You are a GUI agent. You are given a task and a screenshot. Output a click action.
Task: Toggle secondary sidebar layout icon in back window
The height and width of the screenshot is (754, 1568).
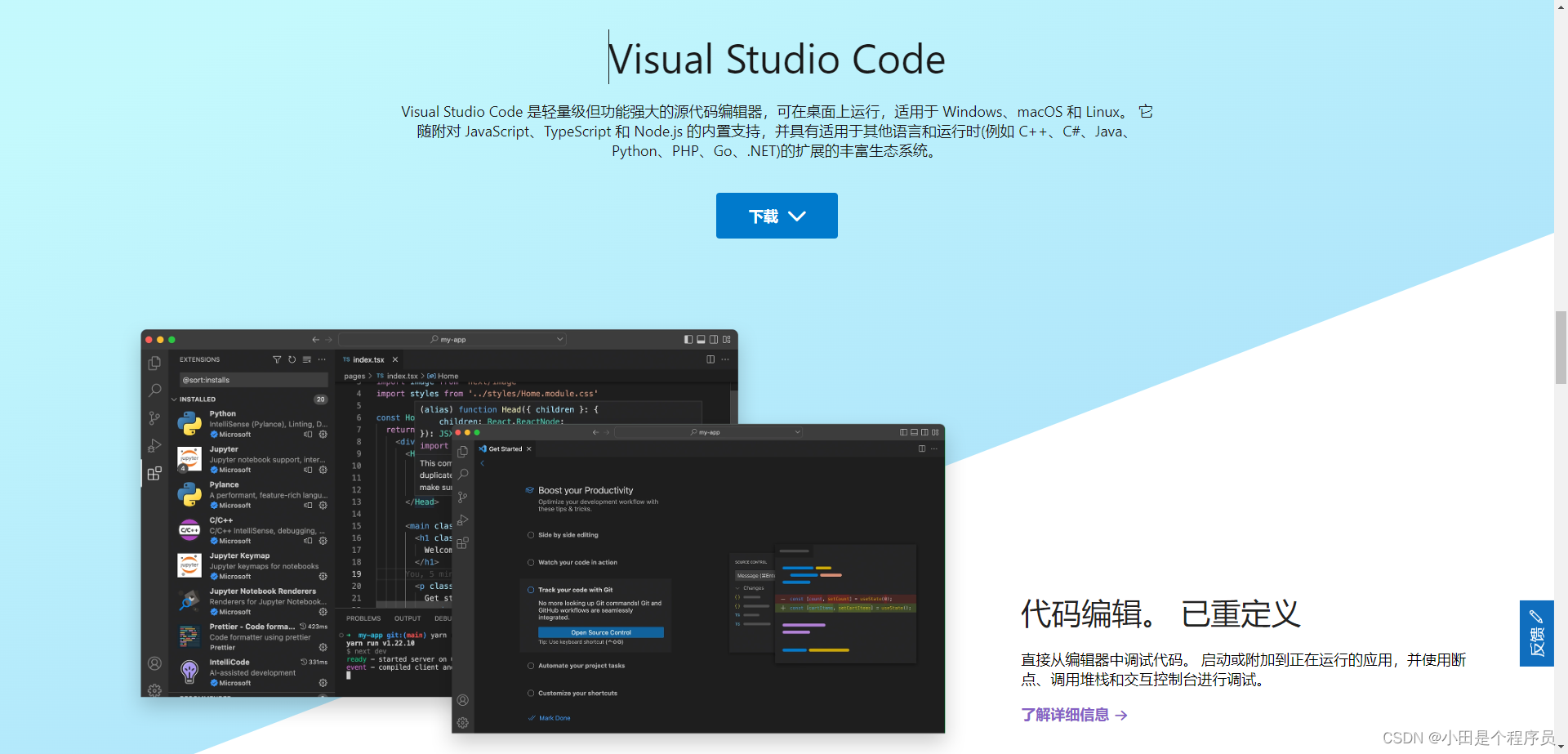click(714, 339)
